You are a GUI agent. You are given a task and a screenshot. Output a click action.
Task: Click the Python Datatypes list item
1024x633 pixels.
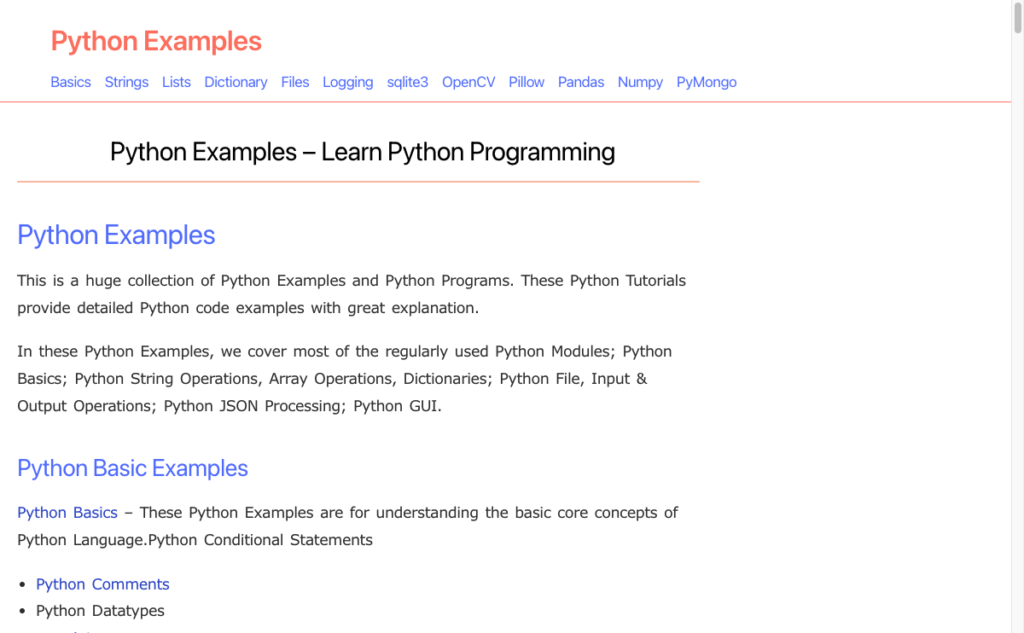pos(100,611)
